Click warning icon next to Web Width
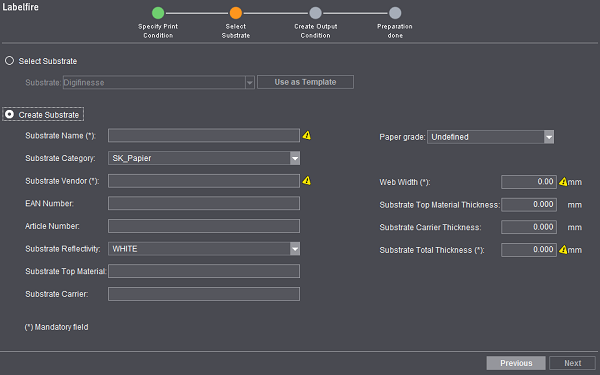Screen dimensions: 600x375 coord(563,182)
